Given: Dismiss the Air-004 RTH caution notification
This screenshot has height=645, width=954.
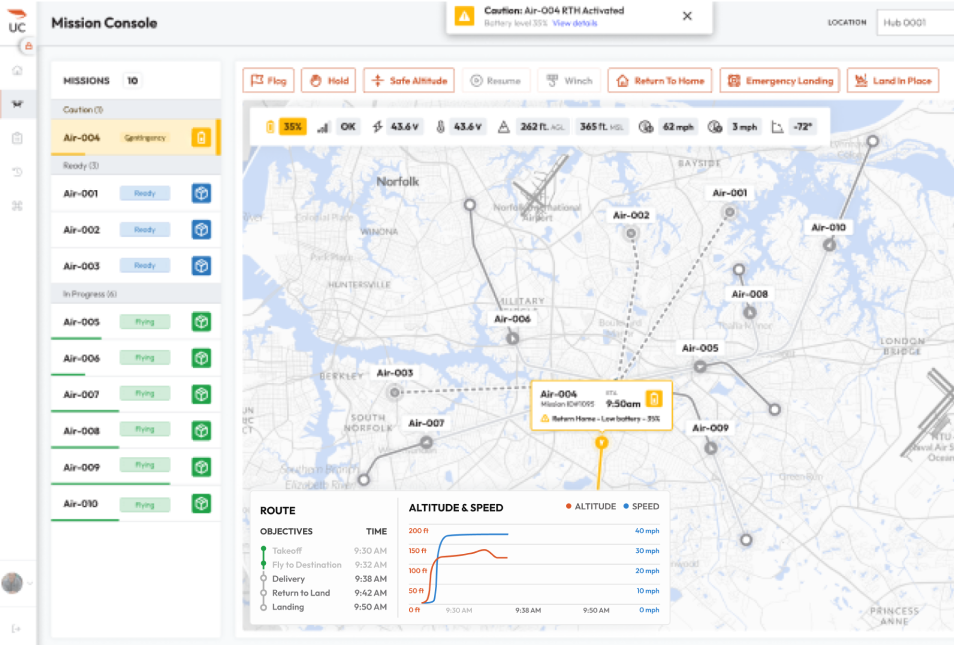Looking at the screenshot, I should tap(687, 16).
